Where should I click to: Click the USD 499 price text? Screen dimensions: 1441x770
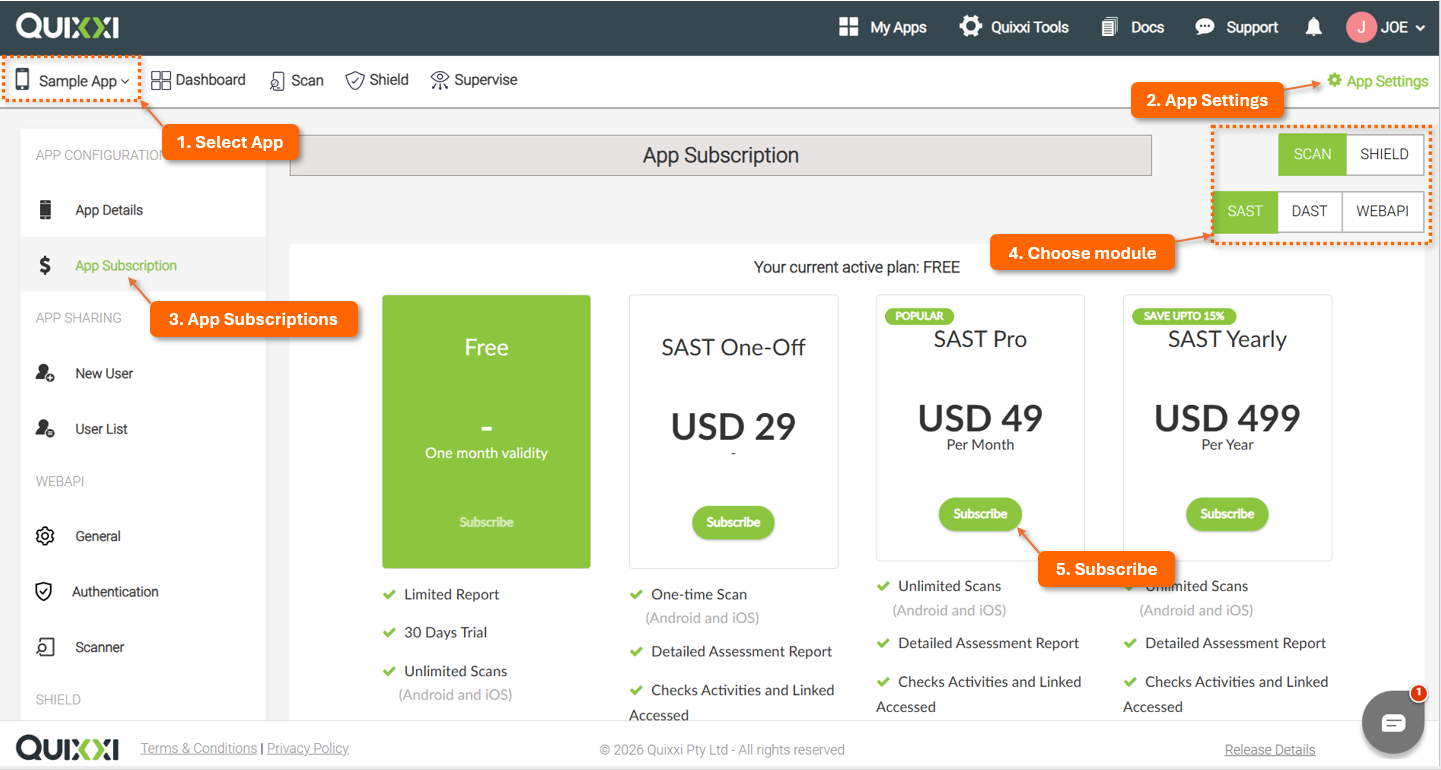(1227, 417)
